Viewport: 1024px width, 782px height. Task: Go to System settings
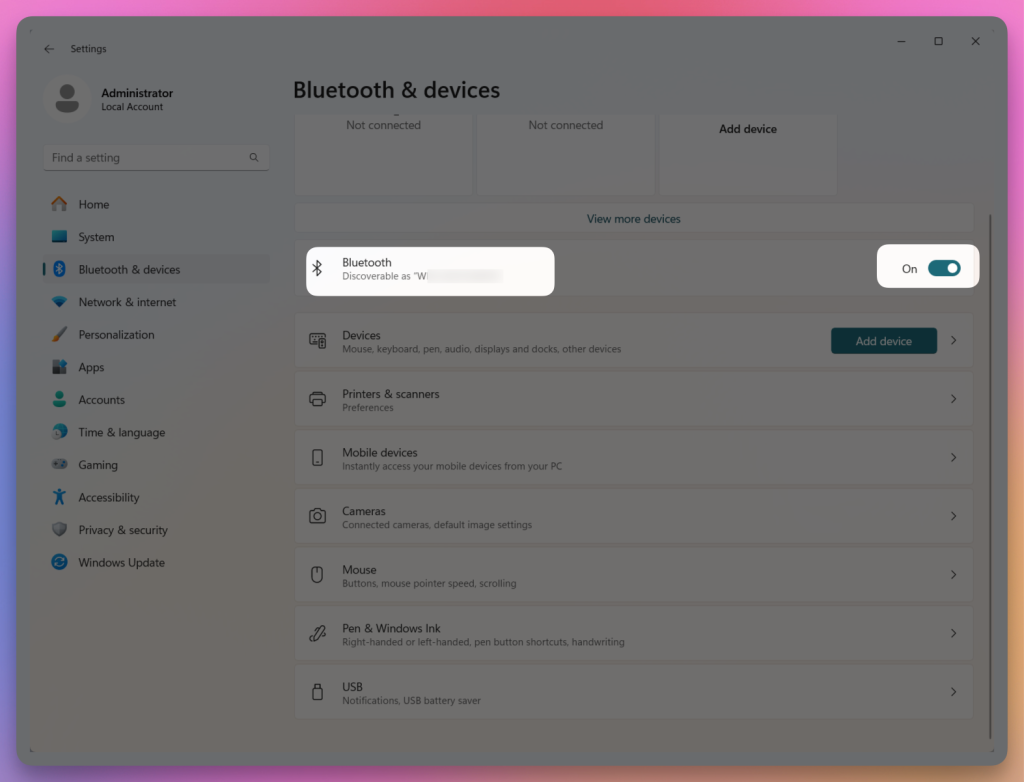(156, 236)
